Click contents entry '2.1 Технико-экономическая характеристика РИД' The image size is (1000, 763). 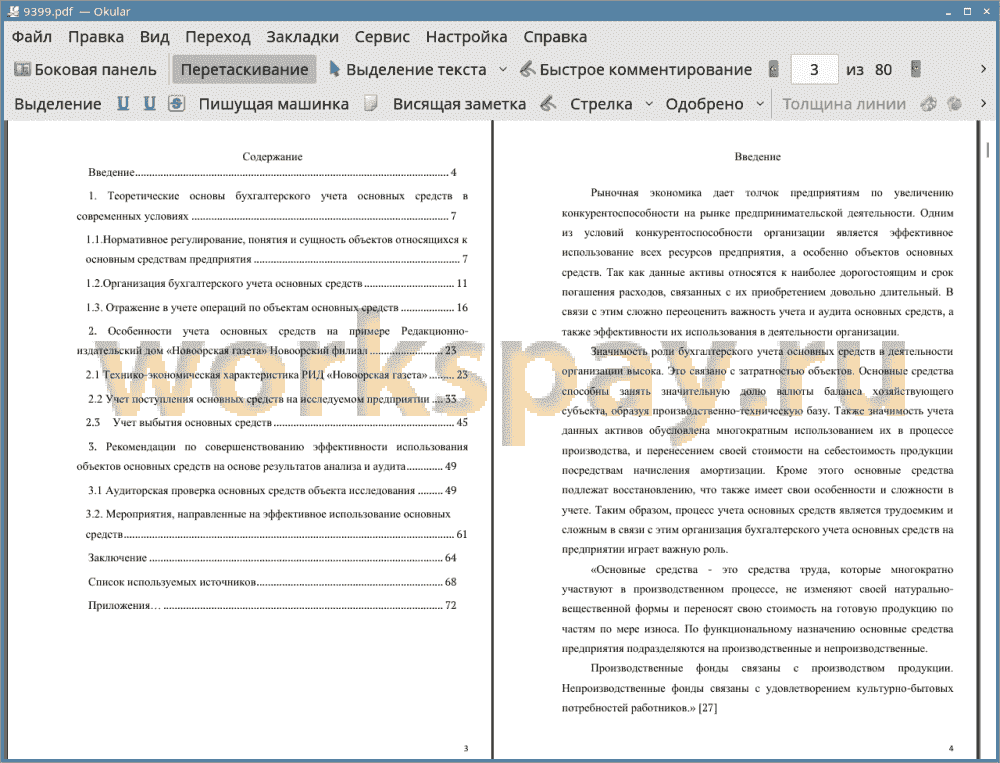[276, 374]
